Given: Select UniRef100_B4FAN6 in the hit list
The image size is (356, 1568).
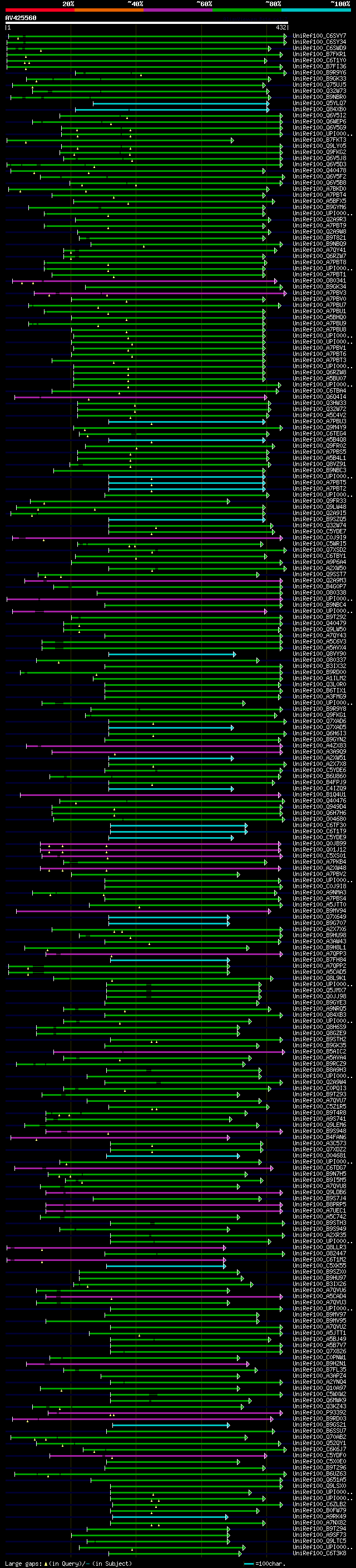Looking at the screenshot, I should tap(319, 1137).
